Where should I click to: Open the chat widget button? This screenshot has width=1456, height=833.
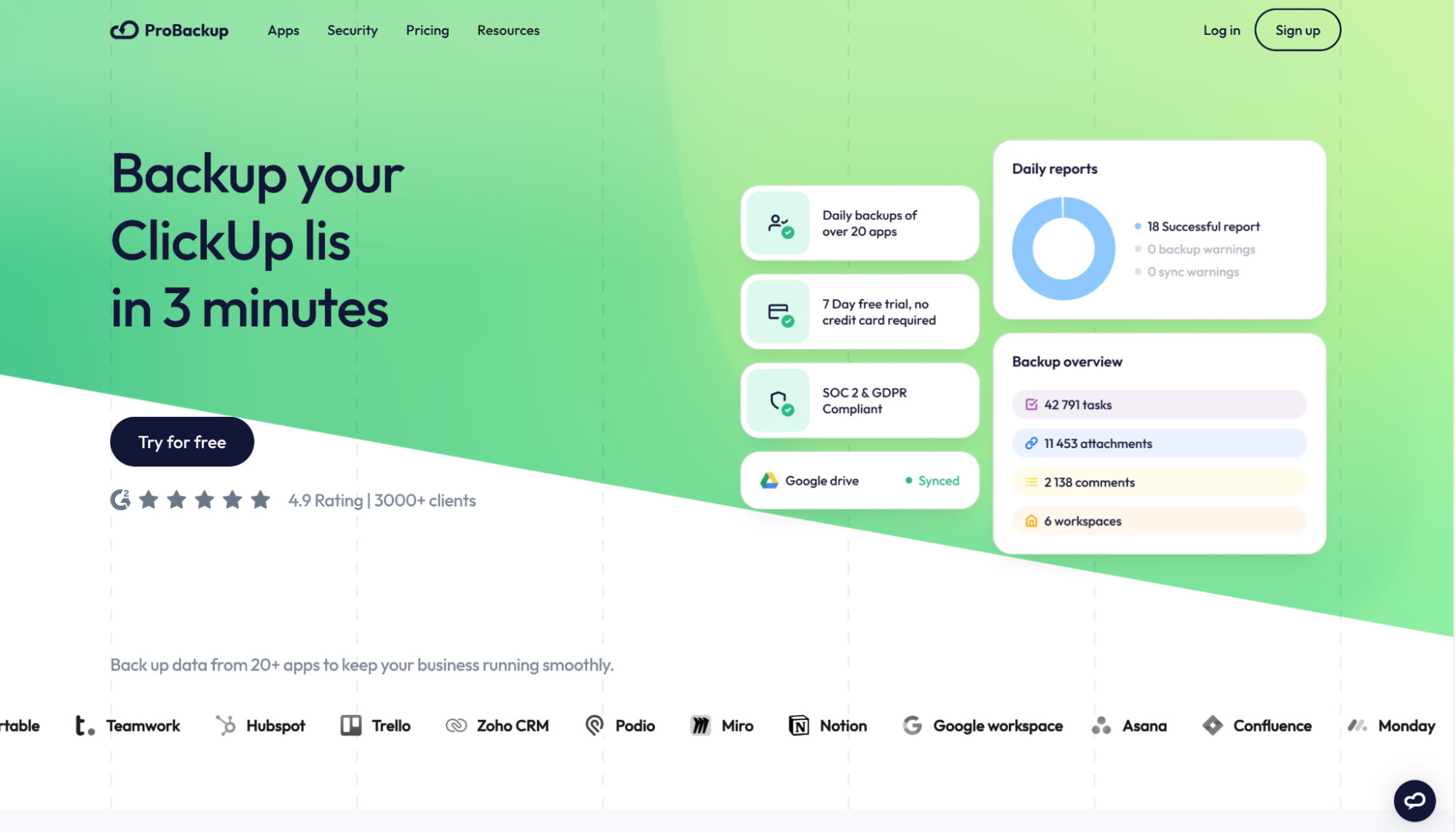pyautogui.click(x=1414, y=801)
